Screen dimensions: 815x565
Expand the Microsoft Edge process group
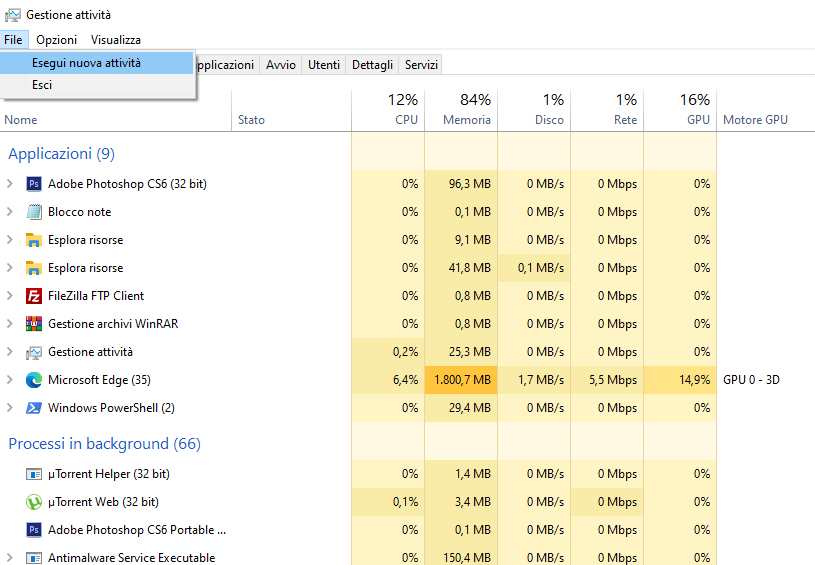pos(10,380)
